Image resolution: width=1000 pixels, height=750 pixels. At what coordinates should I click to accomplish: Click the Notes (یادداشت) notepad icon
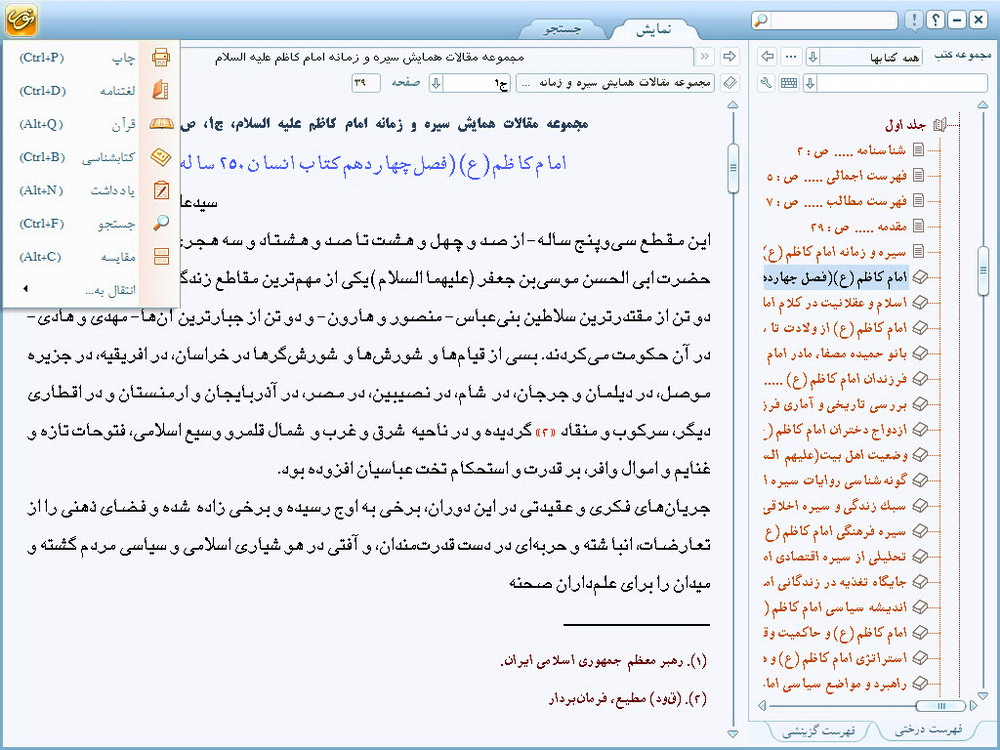coord(160,190)
